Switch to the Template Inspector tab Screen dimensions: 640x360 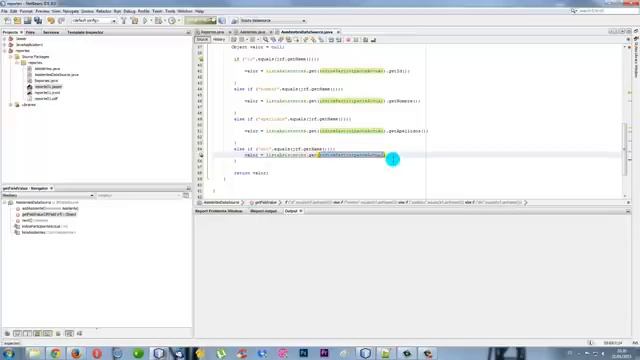pyautogui.click(x=85, y=32)
